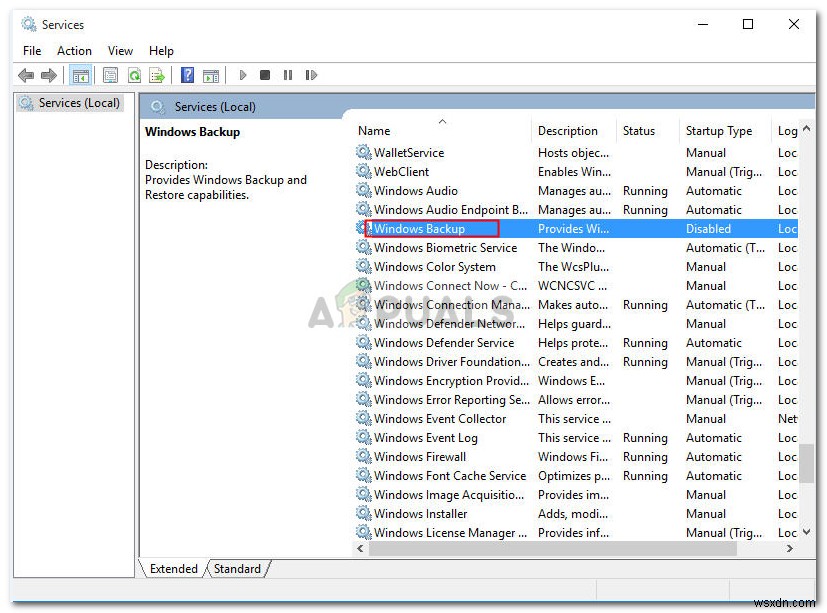Screen dimensions: 827x613
Task: Sort by the Startup Type column header
Action: point(725,131)
